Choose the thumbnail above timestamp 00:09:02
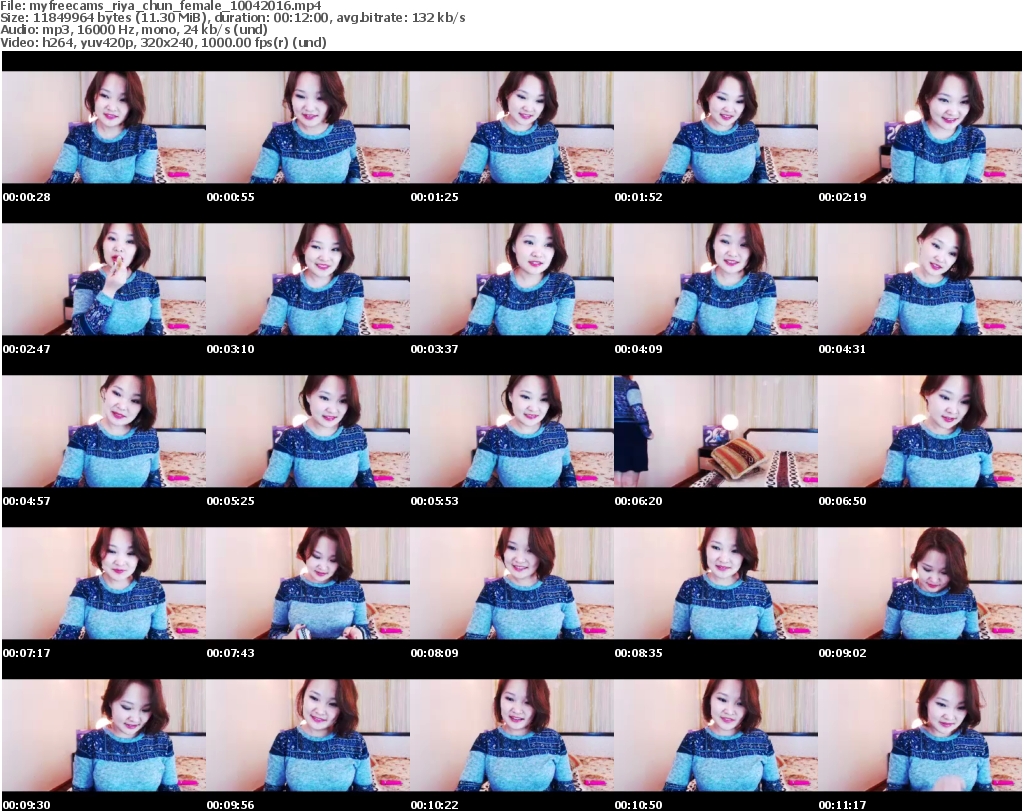This screenshot has width=1024, height=811. [x=920, y=583]
